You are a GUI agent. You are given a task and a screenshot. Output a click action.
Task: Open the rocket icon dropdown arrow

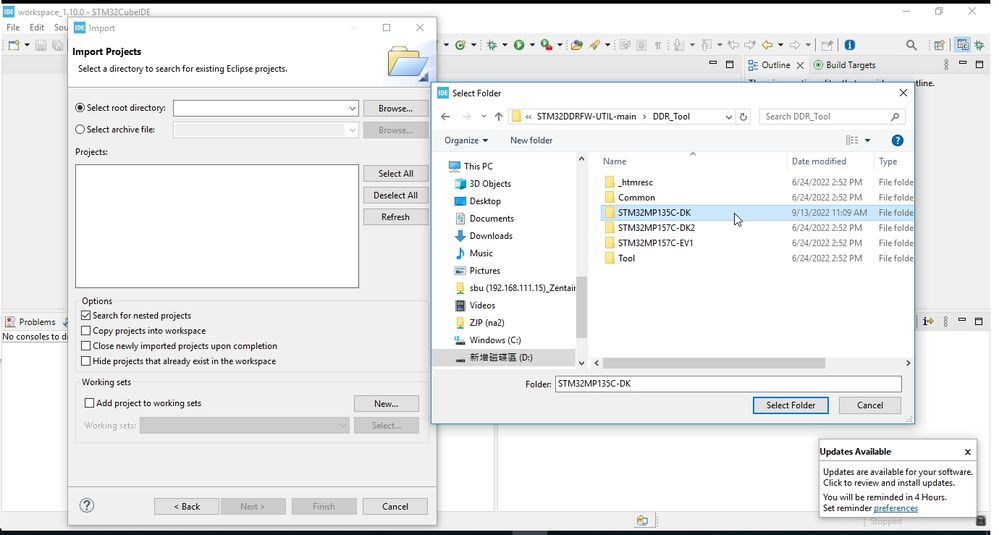click(607, 45)
